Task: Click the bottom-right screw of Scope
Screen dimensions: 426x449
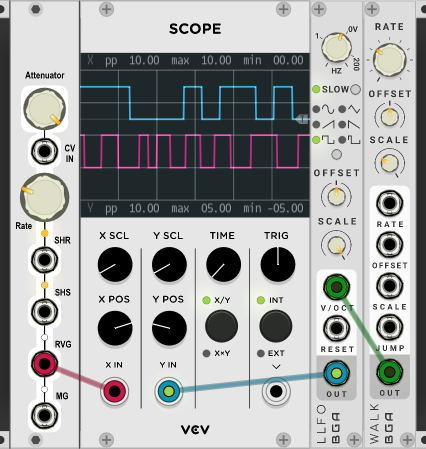Action: [x=283, y=440]
